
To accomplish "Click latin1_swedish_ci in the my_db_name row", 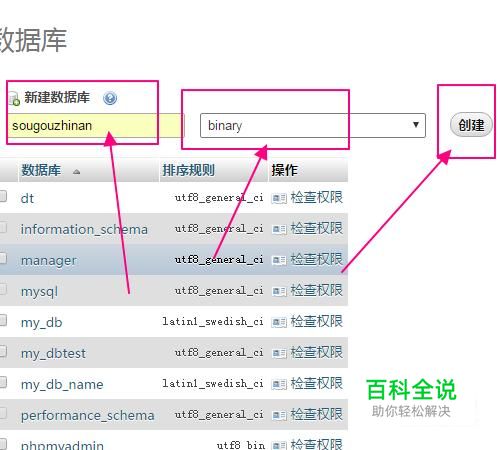I will [213, 384].
